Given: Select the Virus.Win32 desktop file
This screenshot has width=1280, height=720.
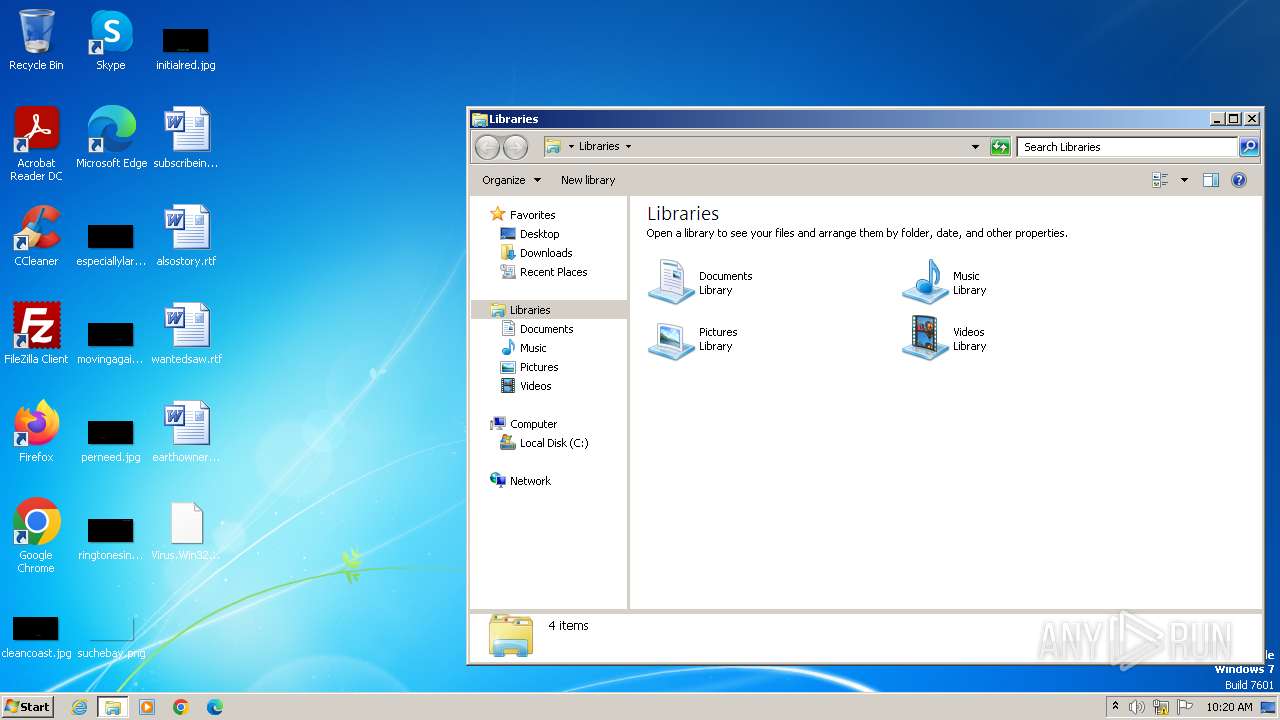Looking at the screenshot, I should coord(186,530).
